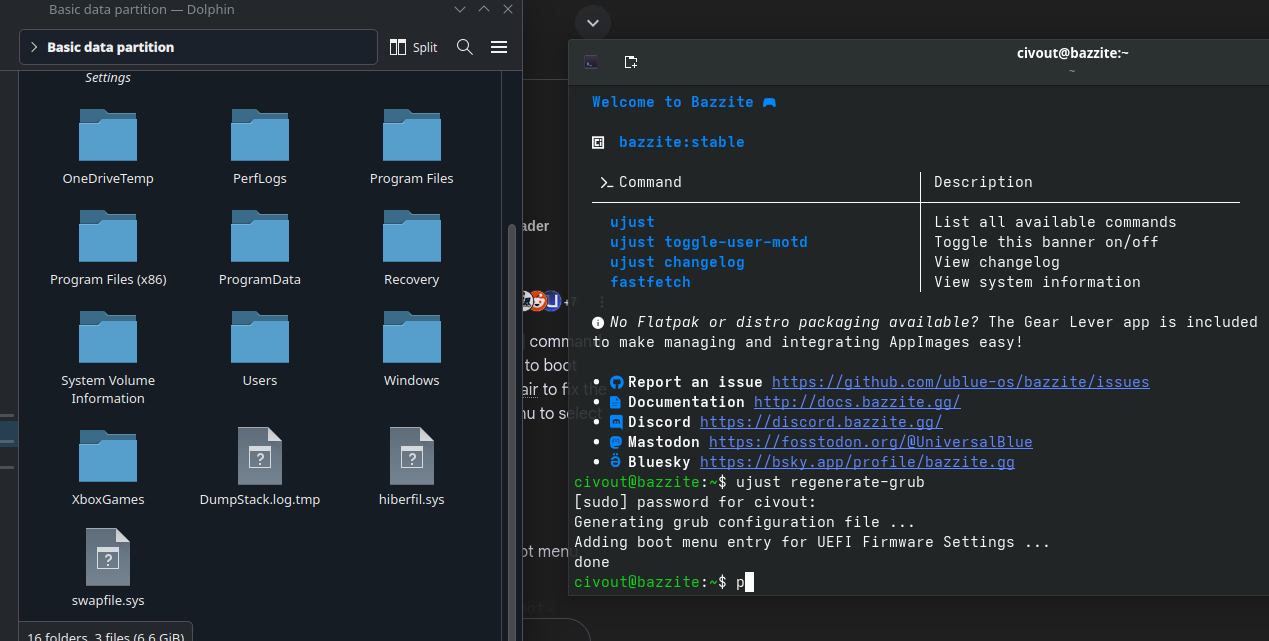1269x641 pixels.
Task: Click the "ujust regenerate-grub" command line
Action: click(829, 482)
